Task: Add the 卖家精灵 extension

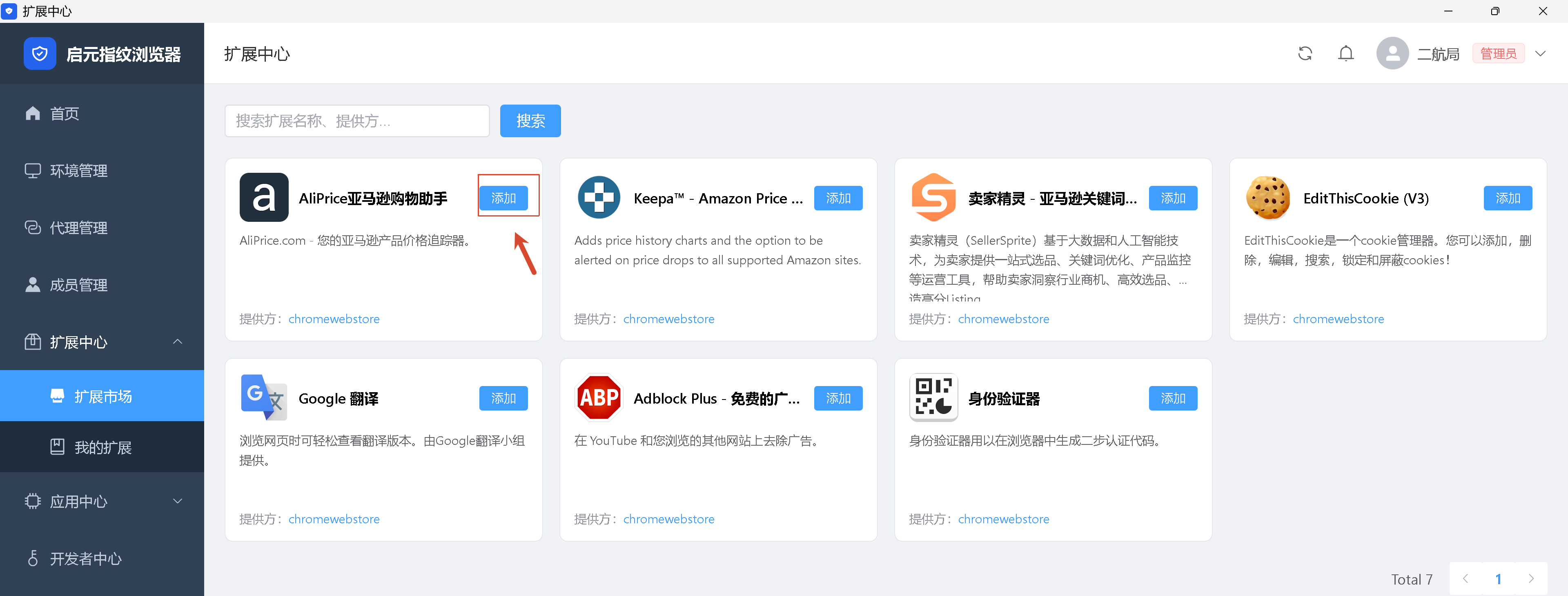Action: [x=1173, y=198]
